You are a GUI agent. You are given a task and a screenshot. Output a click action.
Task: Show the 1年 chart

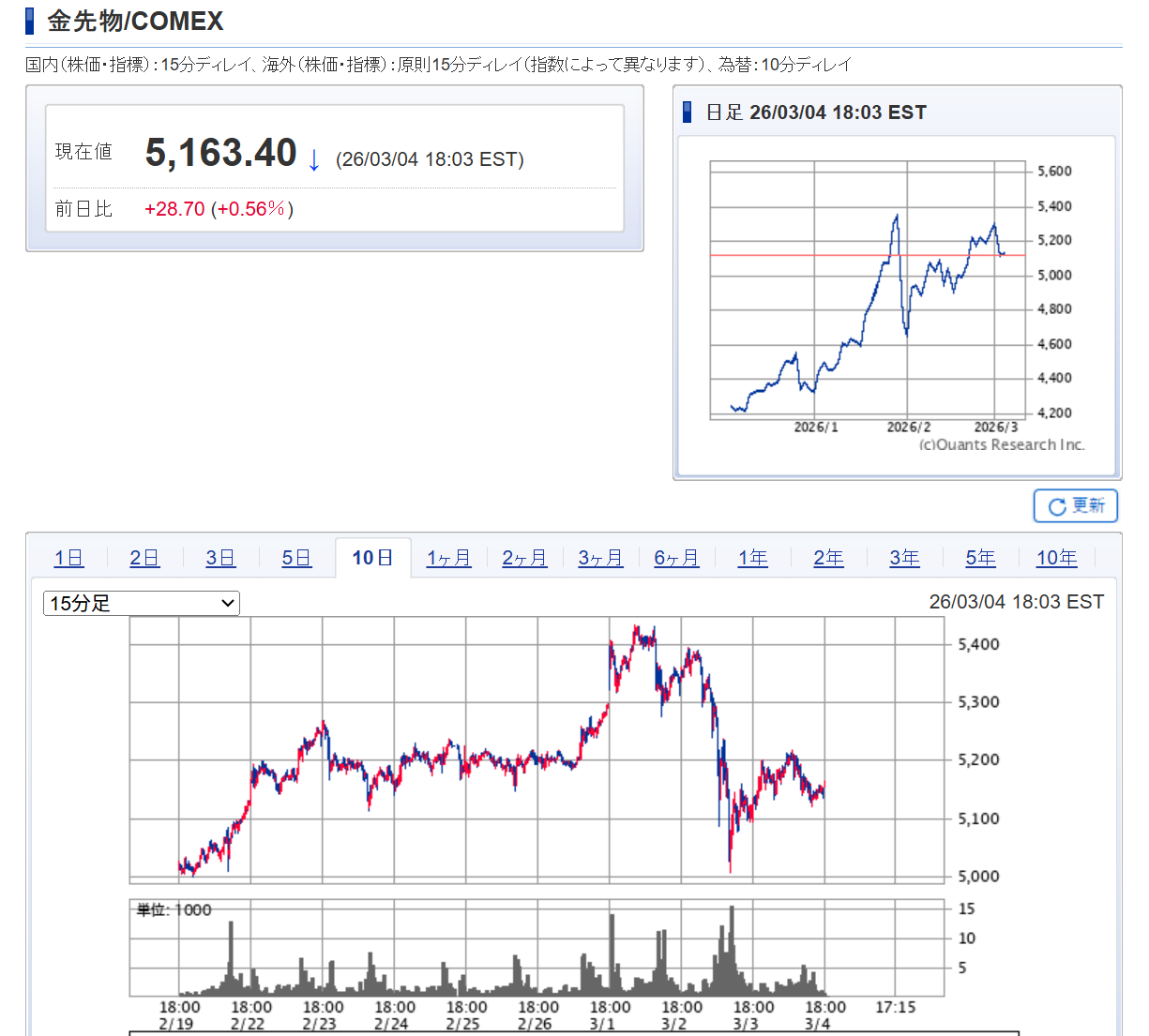[752, 559]
